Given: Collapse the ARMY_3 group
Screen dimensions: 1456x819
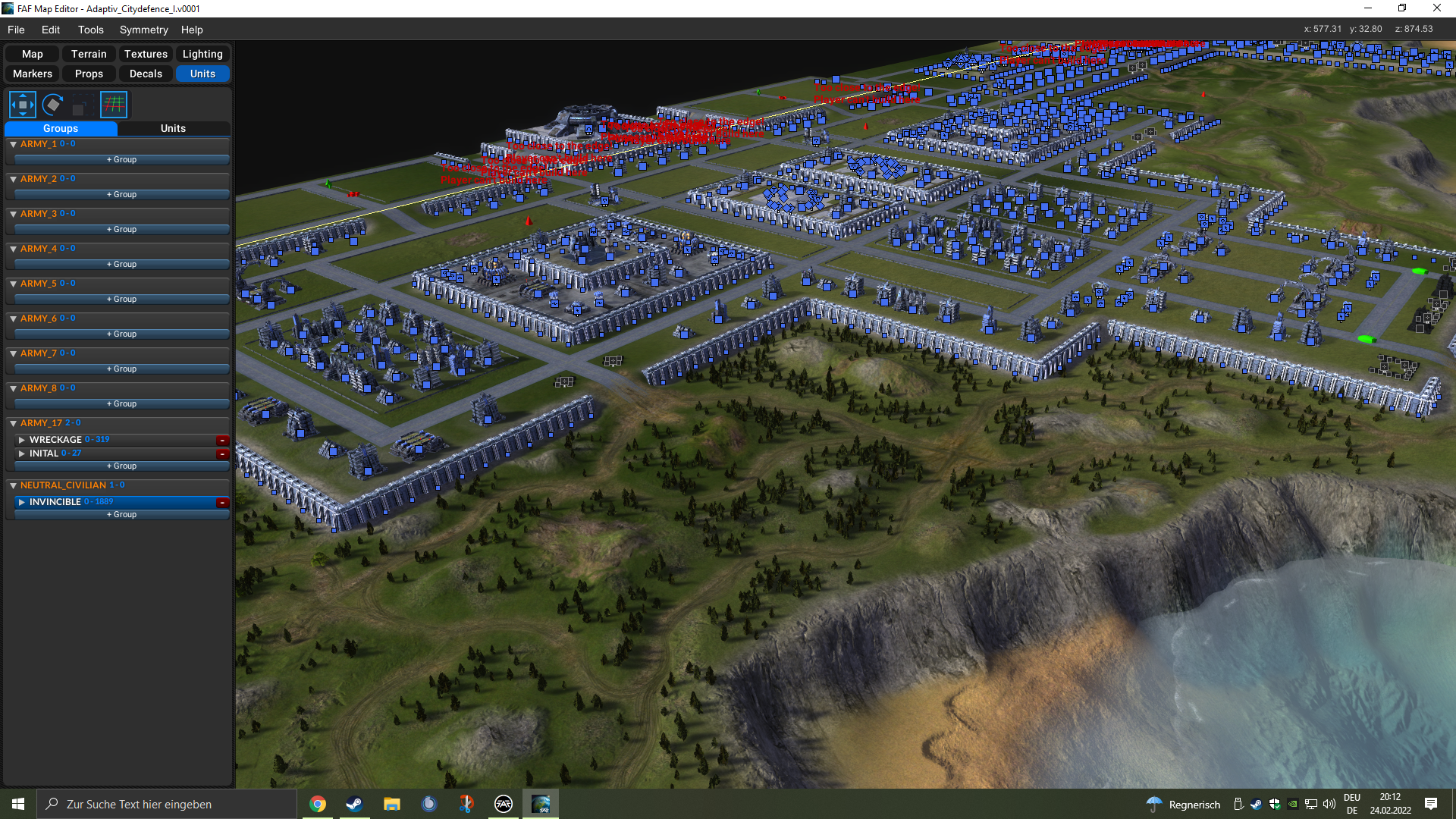Looking at the screenshot, I should (x=13, y=214).
